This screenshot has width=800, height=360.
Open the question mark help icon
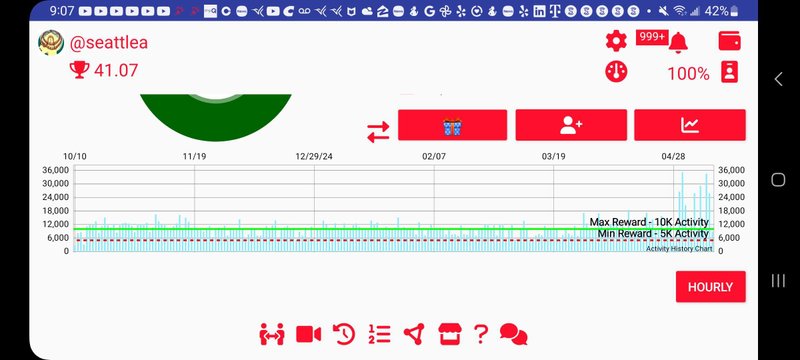tap(480, 335)
